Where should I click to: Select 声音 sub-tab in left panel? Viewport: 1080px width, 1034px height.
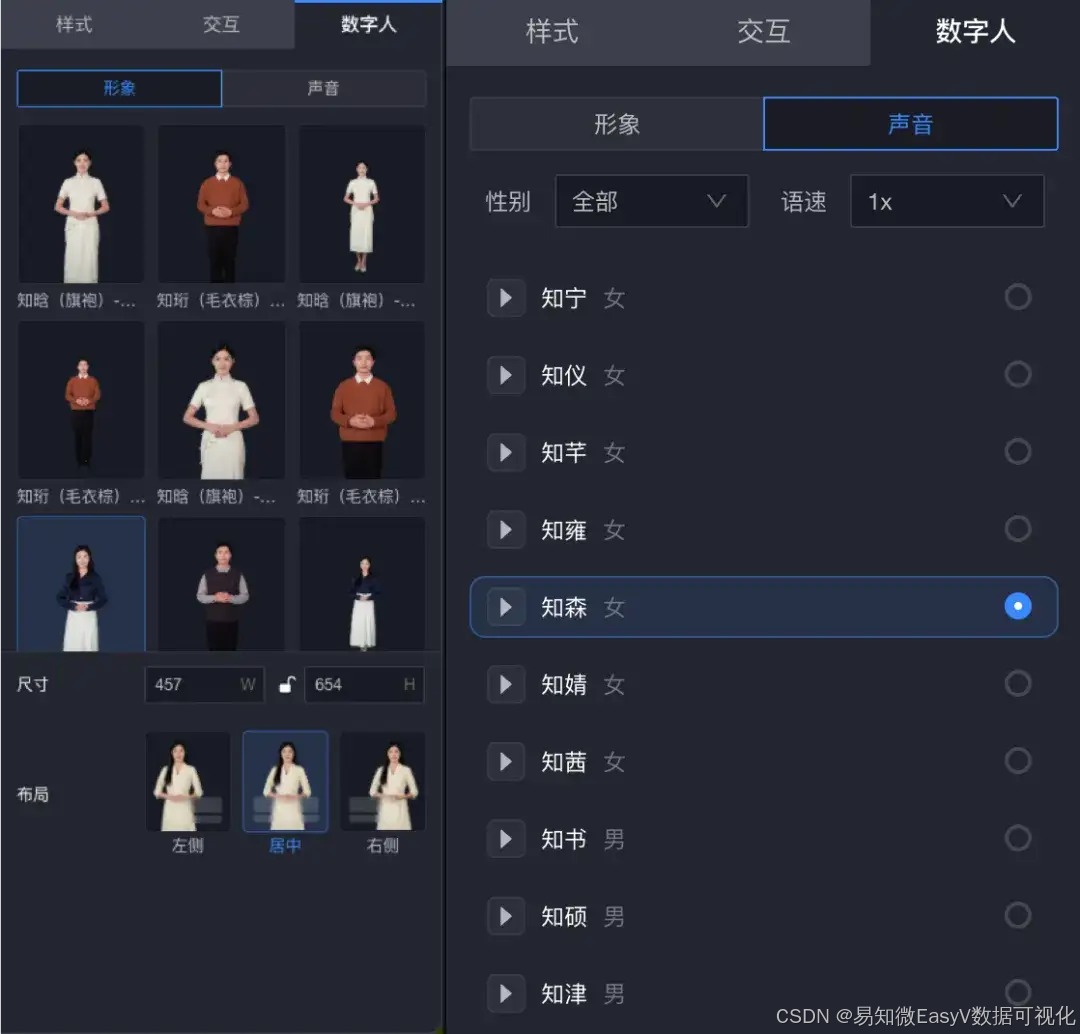pyautogui.click(x=324, y=88)
